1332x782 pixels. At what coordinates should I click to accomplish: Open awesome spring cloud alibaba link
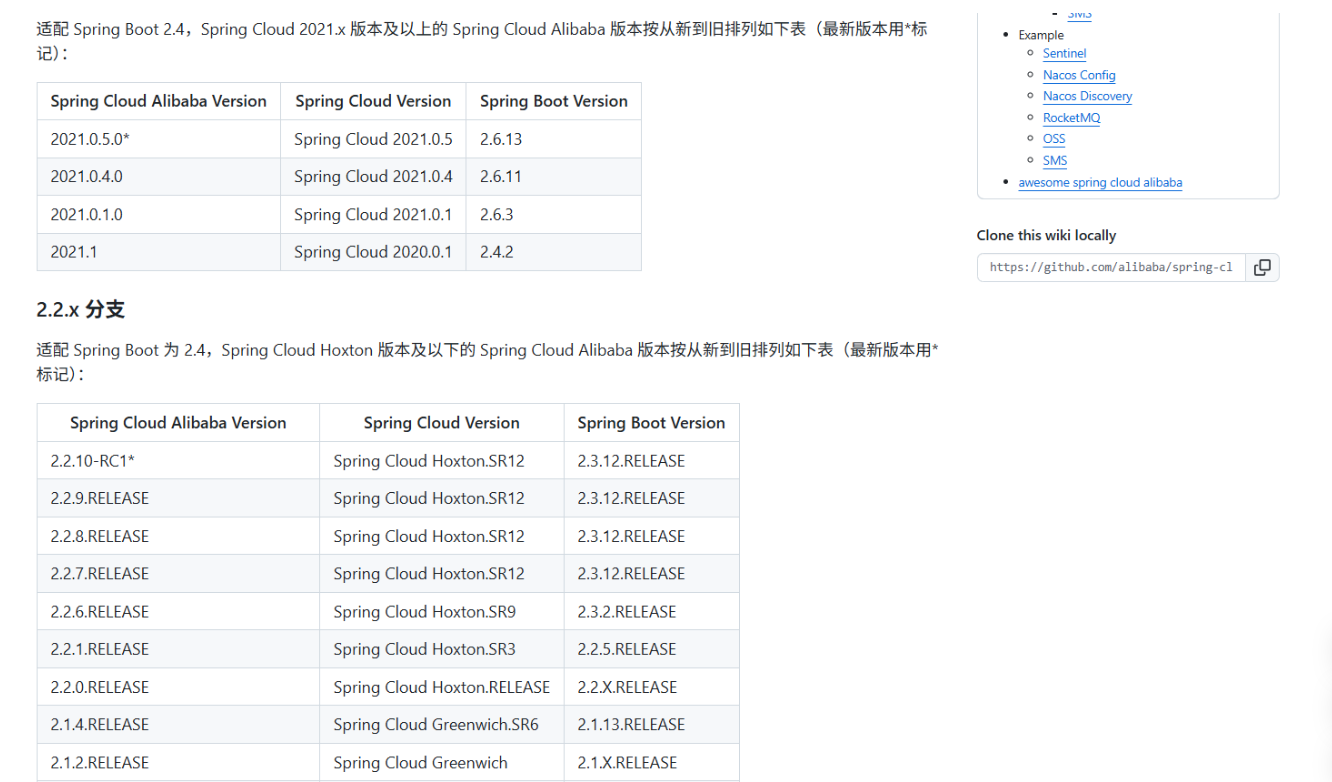pyautogui.click(x=1100, y=183)
